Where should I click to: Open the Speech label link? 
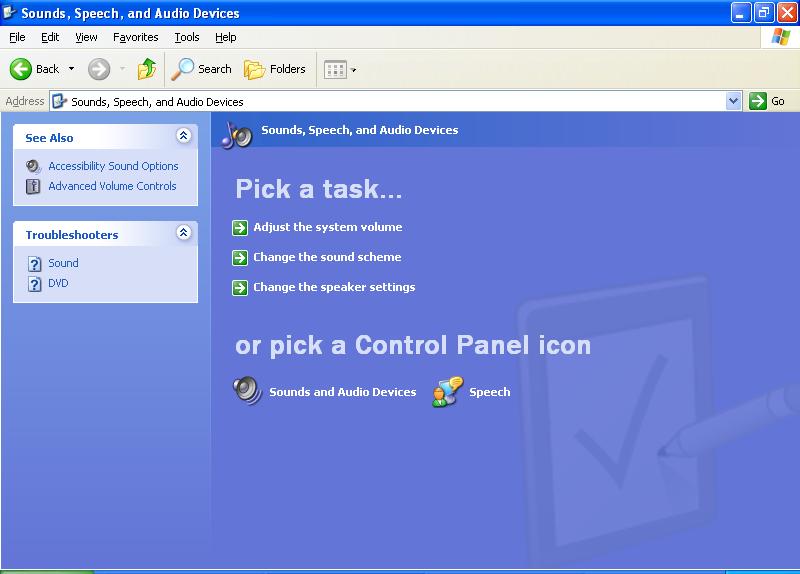tap(490, 392)
